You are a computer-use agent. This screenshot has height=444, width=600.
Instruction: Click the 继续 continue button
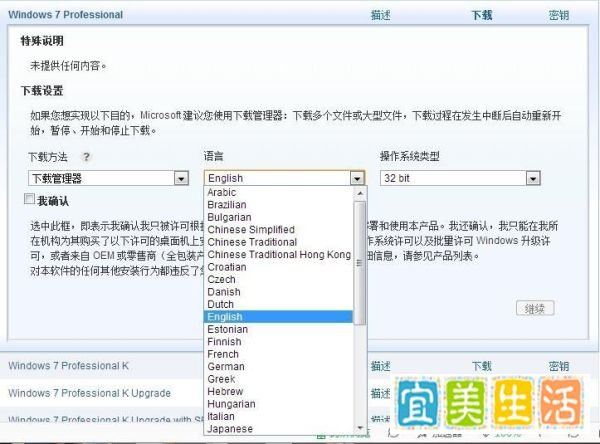(x=535, y=309)
